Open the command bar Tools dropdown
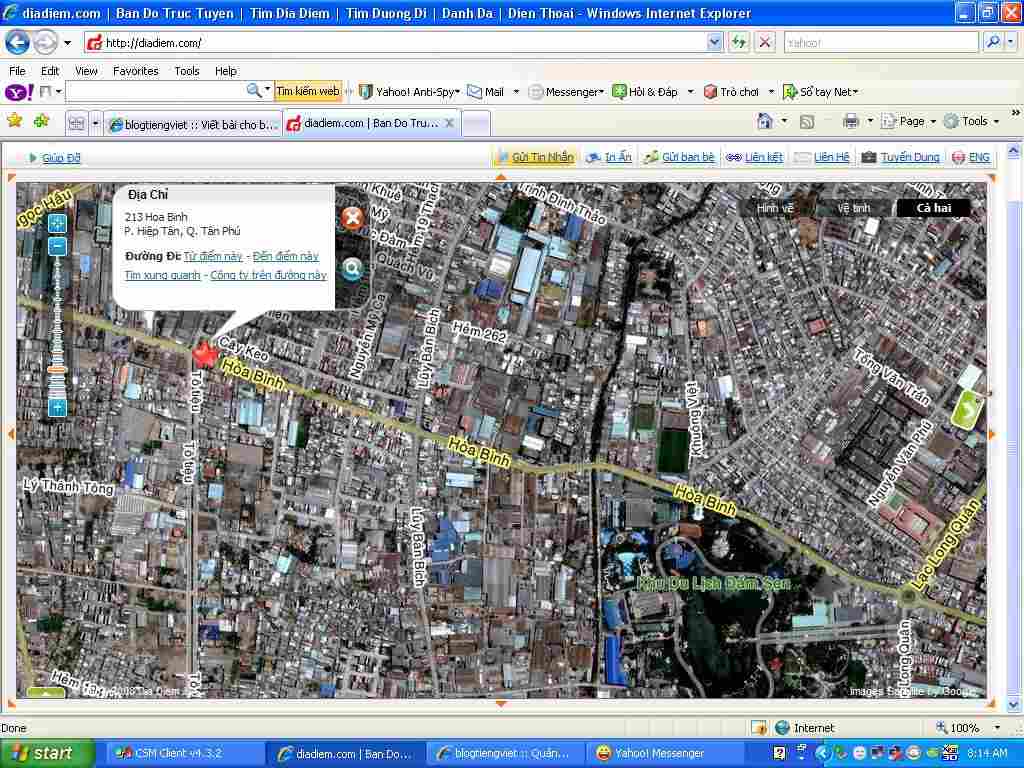 coord(971,121)
